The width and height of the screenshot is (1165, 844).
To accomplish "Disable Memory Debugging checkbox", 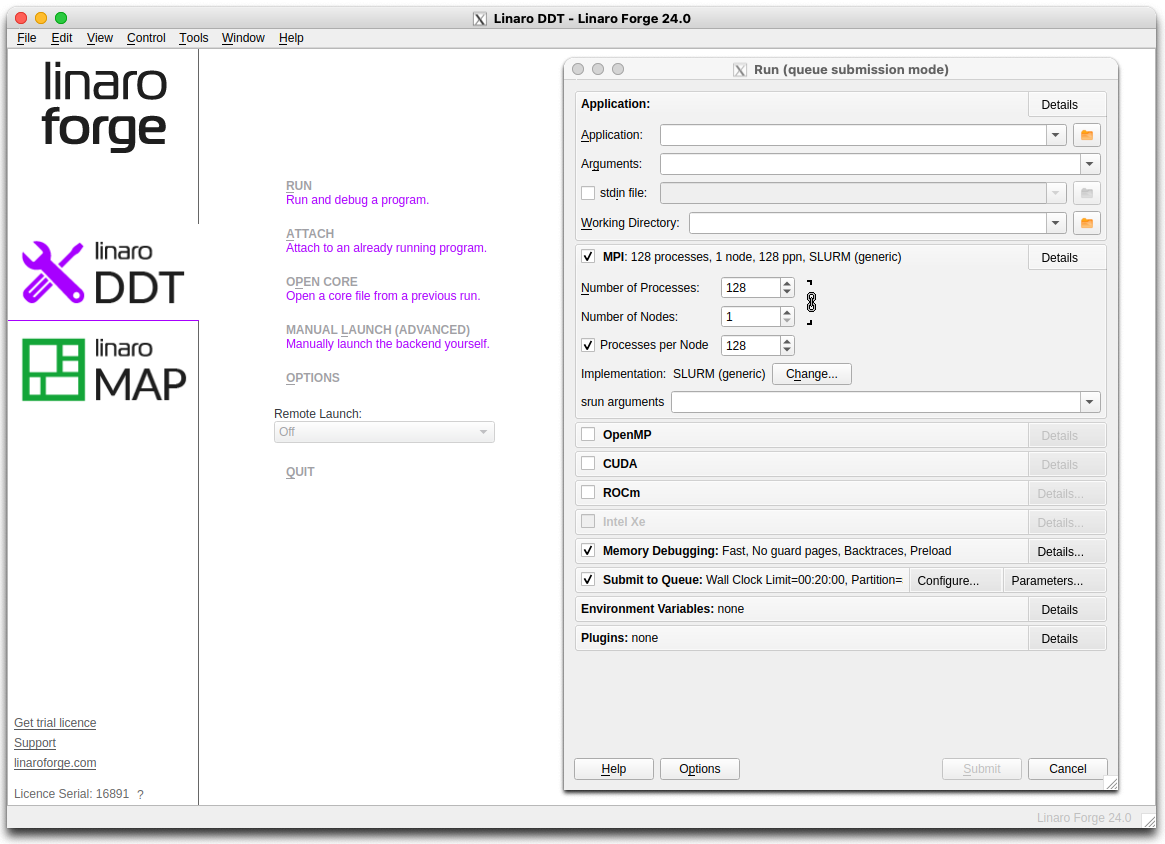I will click(588, 551).
